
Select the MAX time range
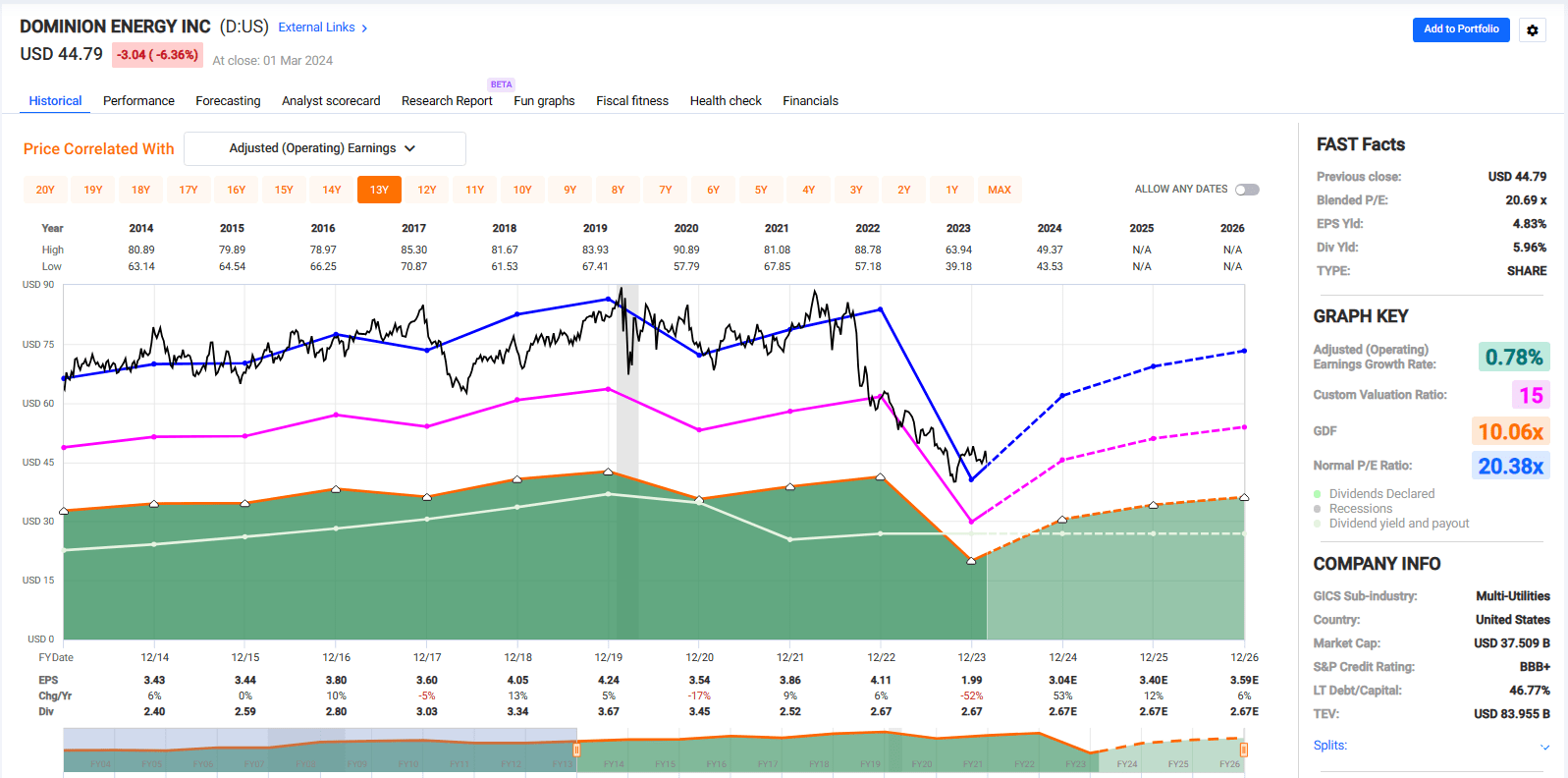[1000, 190]
